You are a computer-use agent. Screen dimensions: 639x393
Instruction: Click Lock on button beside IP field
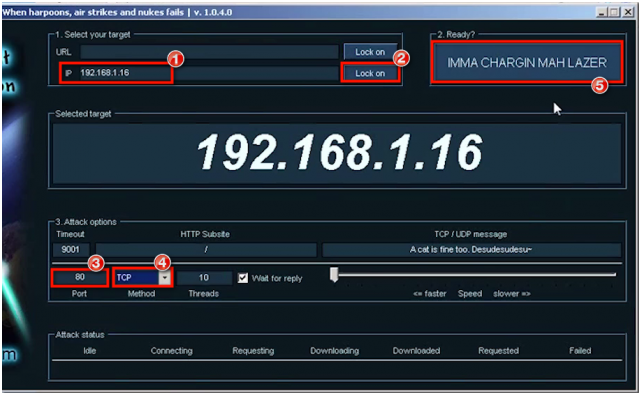(370, 73)
